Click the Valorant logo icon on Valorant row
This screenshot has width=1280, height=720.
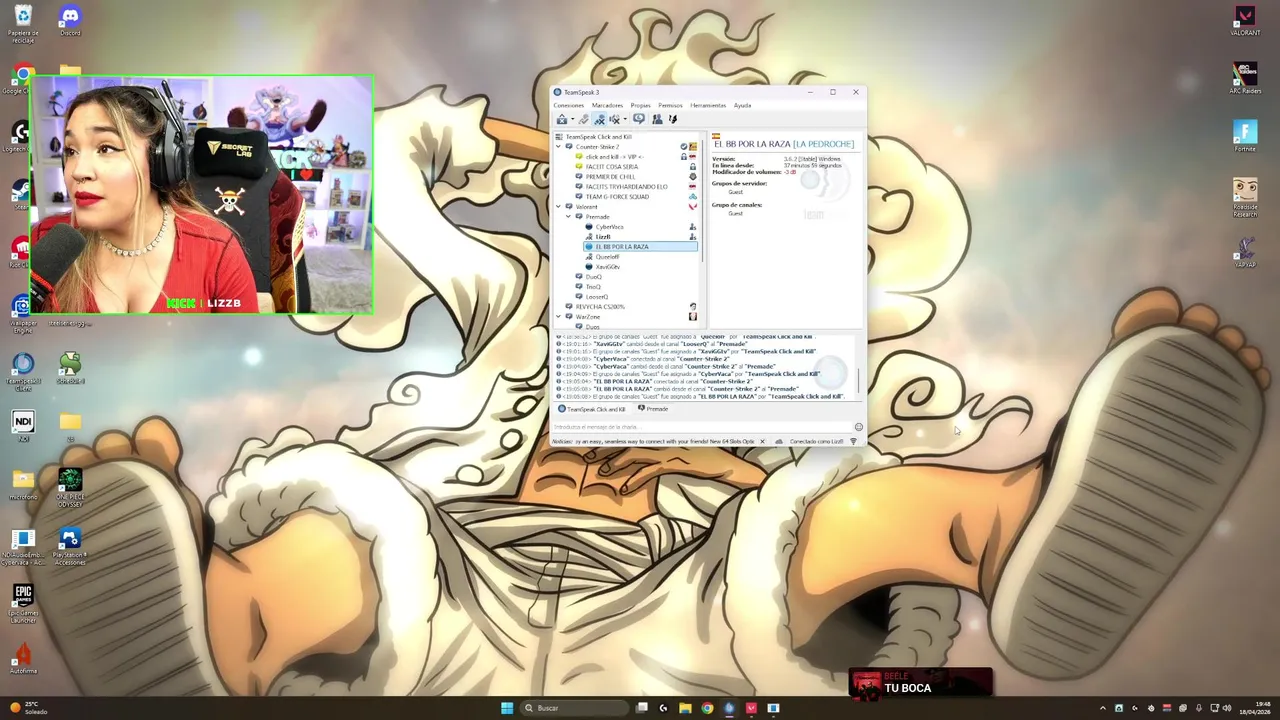(x=693, y=207)
